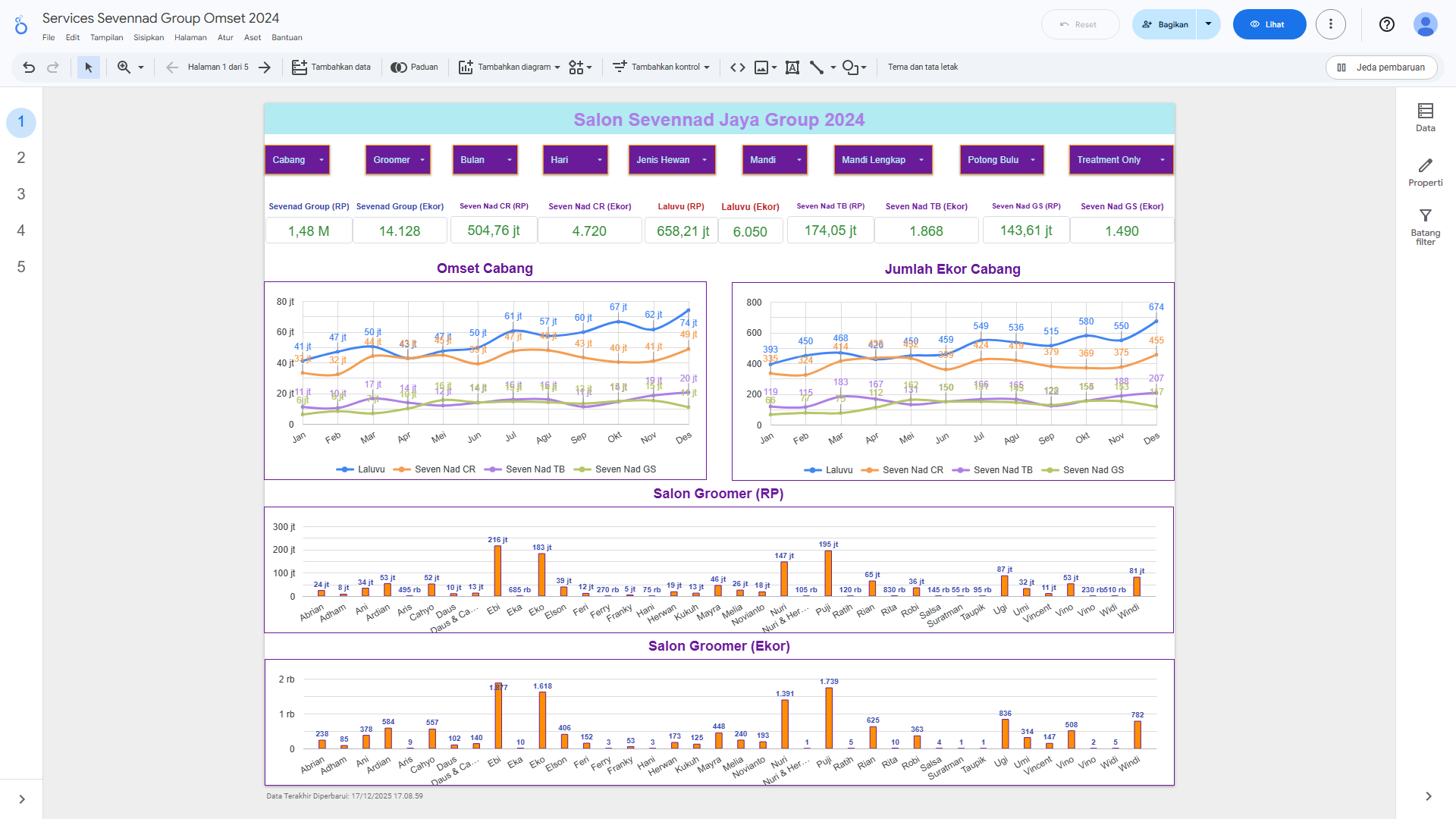Expand the Cabang filter dropdown
This screenshot has height=819, width=1456.
[x=297, y=160]
